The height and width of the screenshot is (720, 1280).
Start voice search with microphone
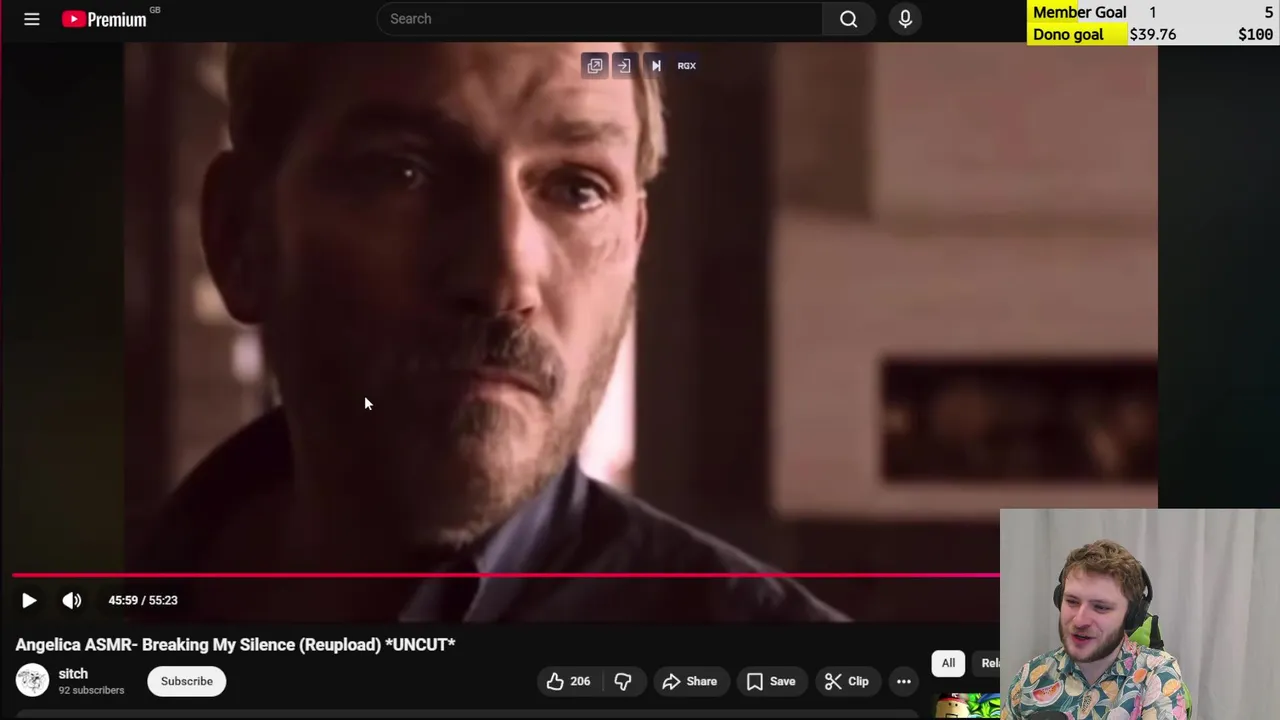pos(905,19)
